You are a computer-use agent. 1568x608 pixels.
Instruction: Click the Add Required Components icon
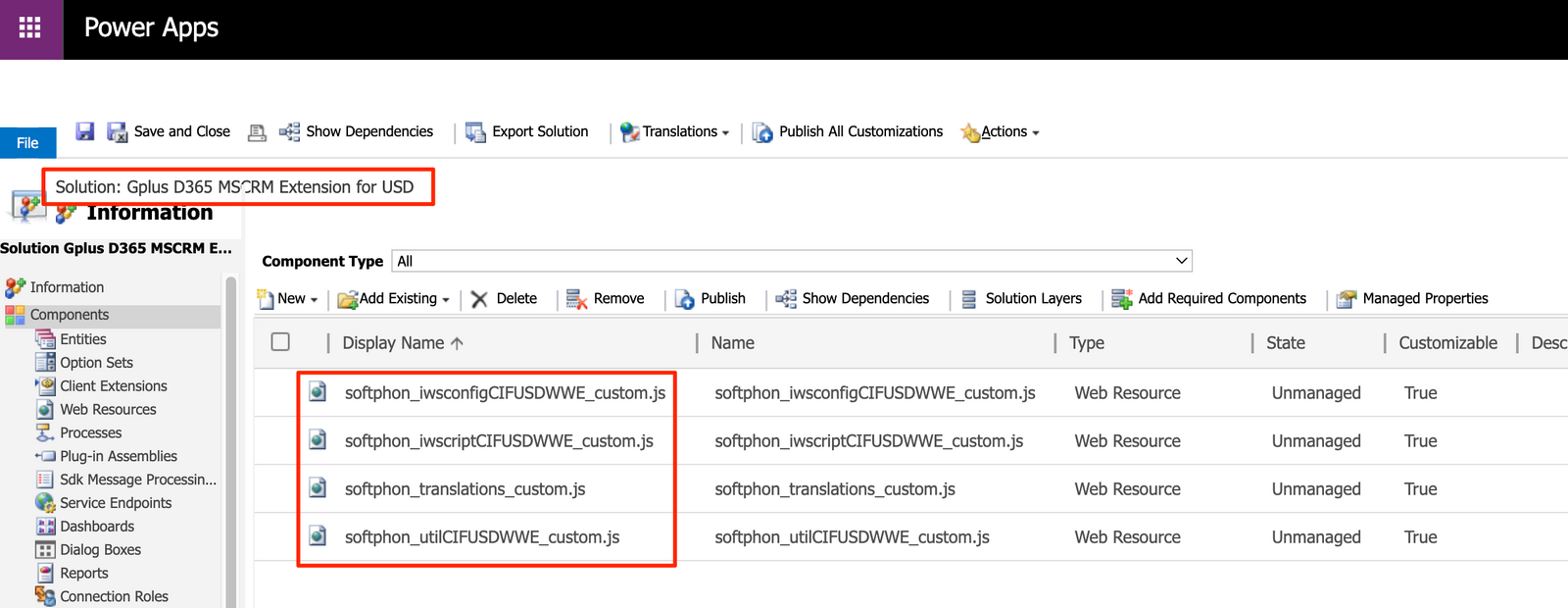pyautogui.click(x=1122, y=299)
